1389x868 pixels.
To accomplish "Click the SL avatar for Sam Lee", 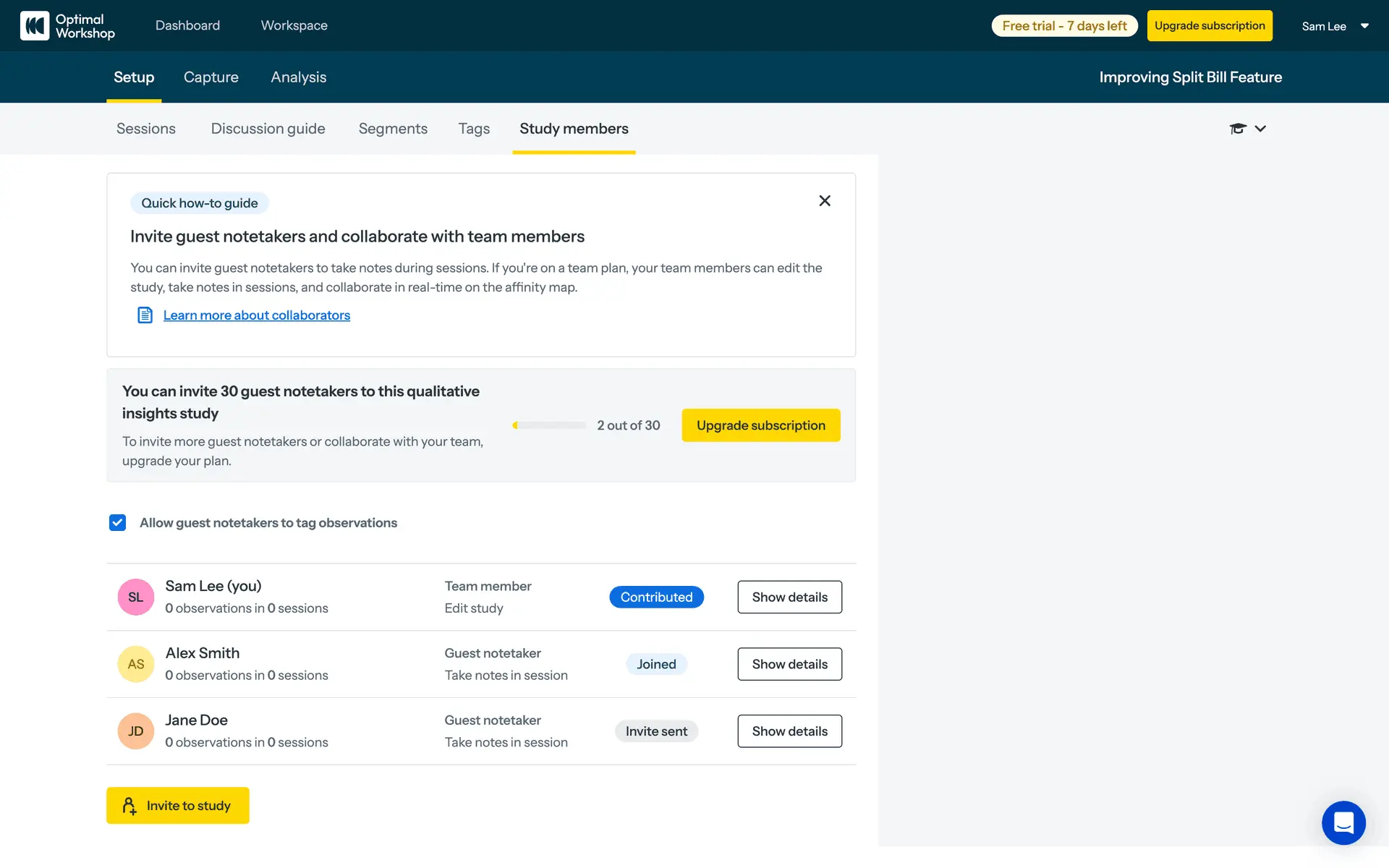I will (x=135, y=597).
